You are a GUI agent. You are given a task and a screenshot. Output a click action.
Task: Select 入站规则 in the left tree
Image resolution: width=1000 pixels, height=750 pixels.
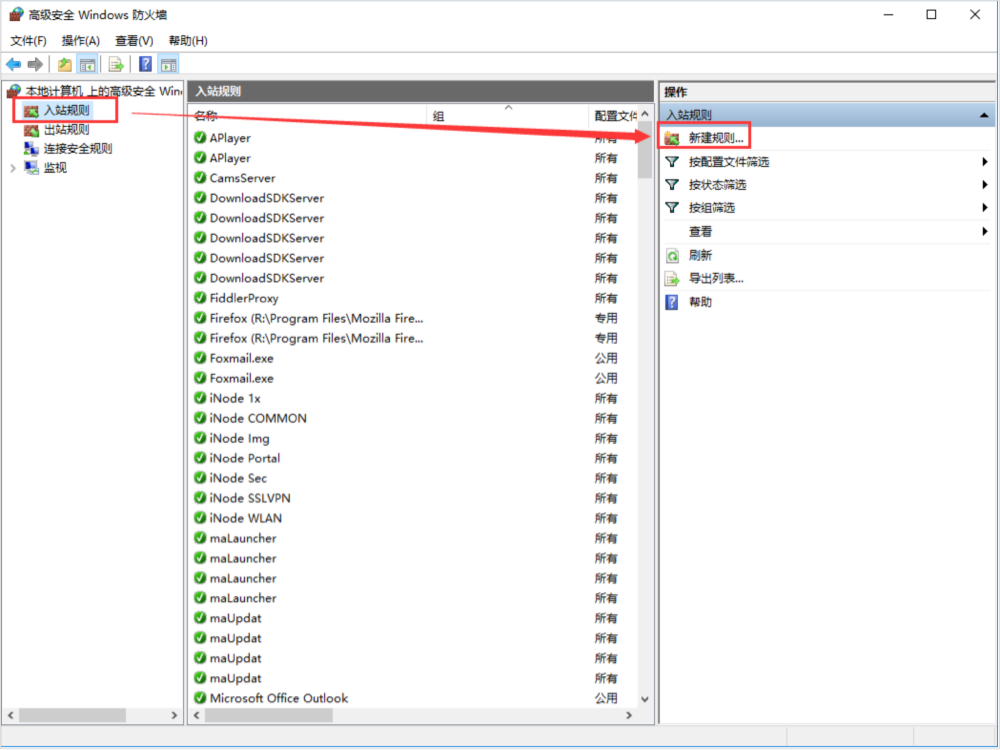coord(66,110)
